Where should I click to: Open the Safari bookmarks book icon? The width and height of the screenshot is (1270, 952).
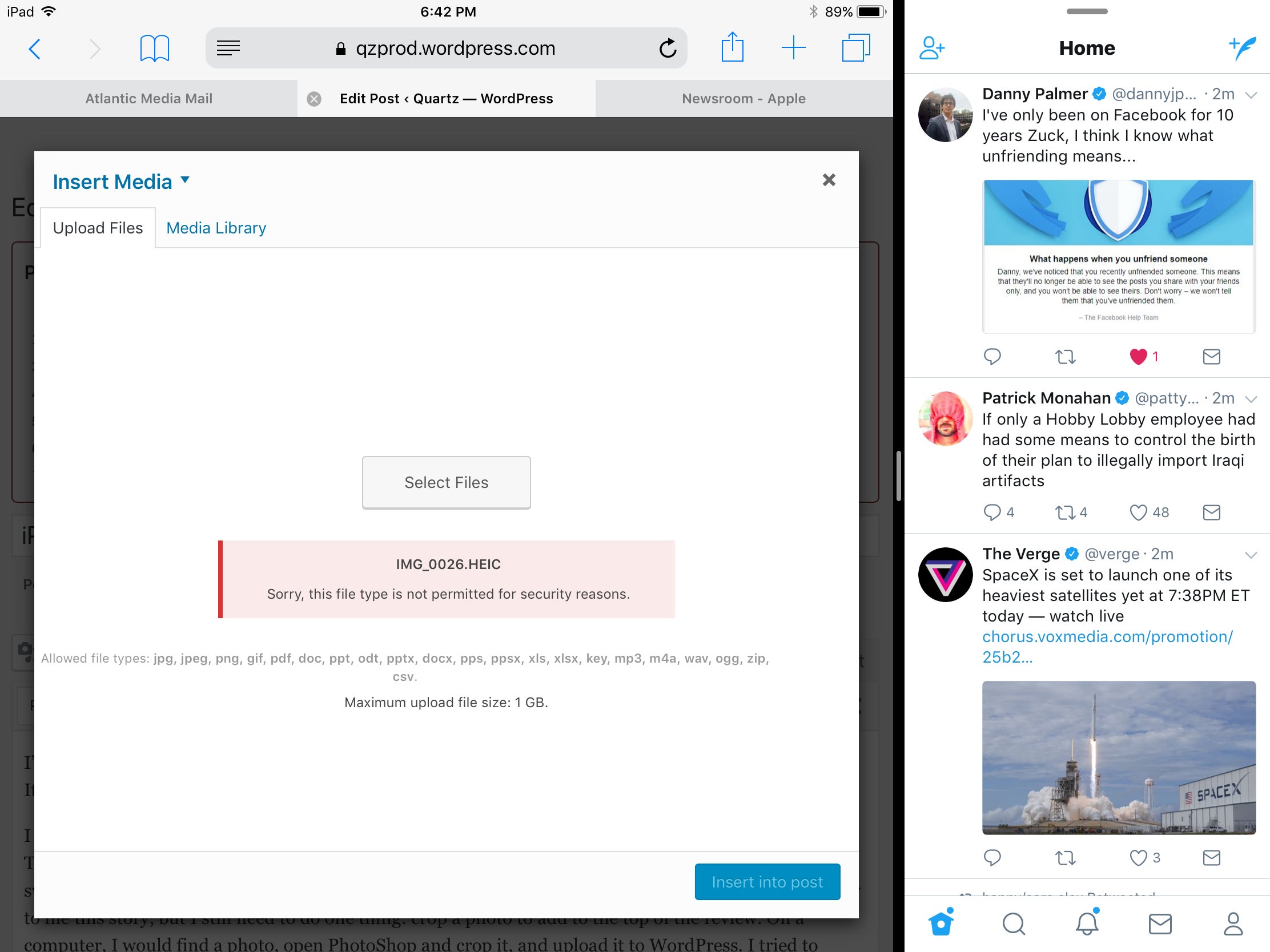point(154,48)
